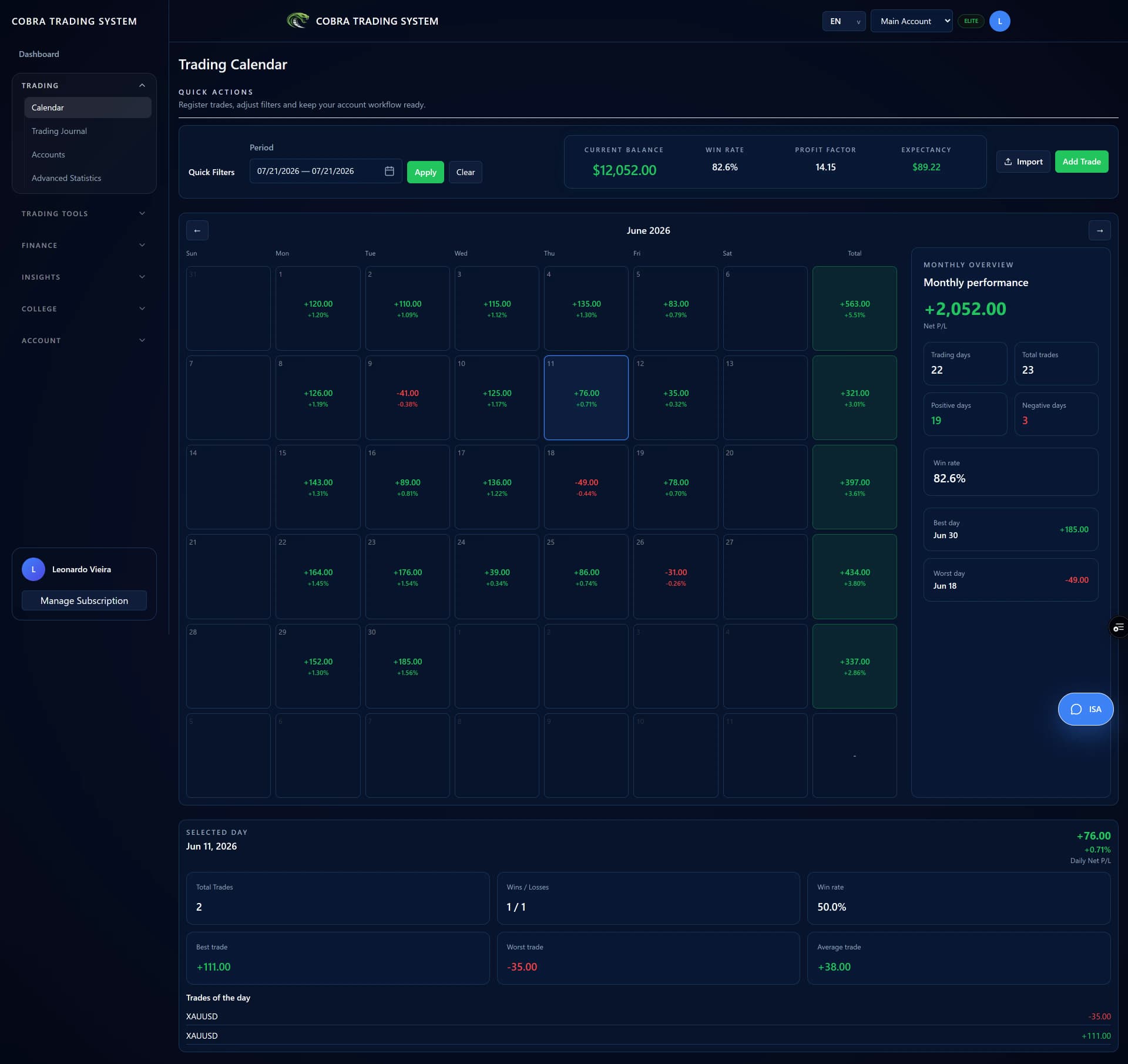Click the Cobra snake logo icon
The image size is (1128, 1064).
pyautogui.click(x=298, y=21)
